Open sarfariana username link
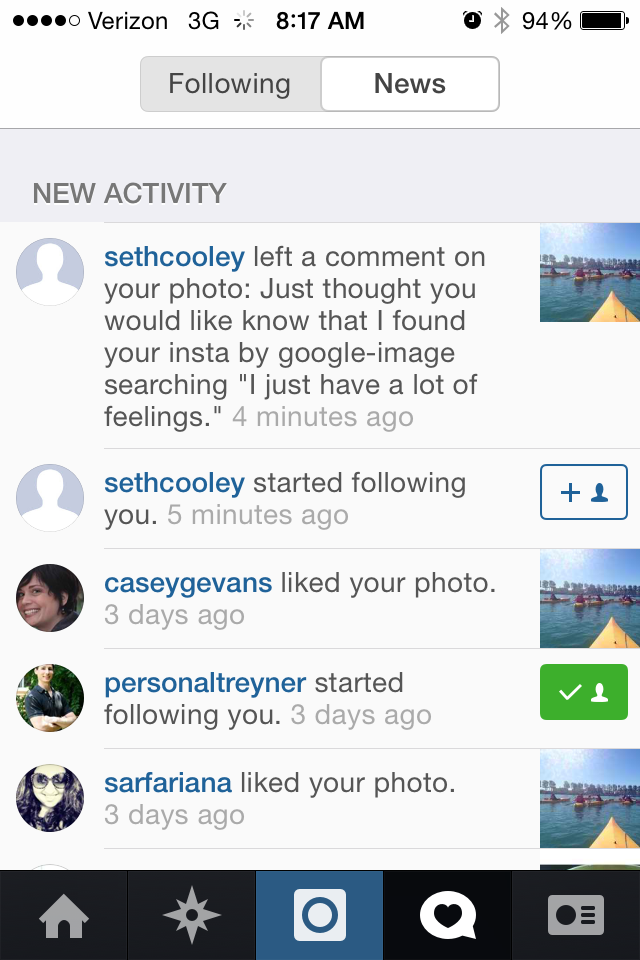The height and width of the screenshot is (960, 640). (x=168, y=782)
